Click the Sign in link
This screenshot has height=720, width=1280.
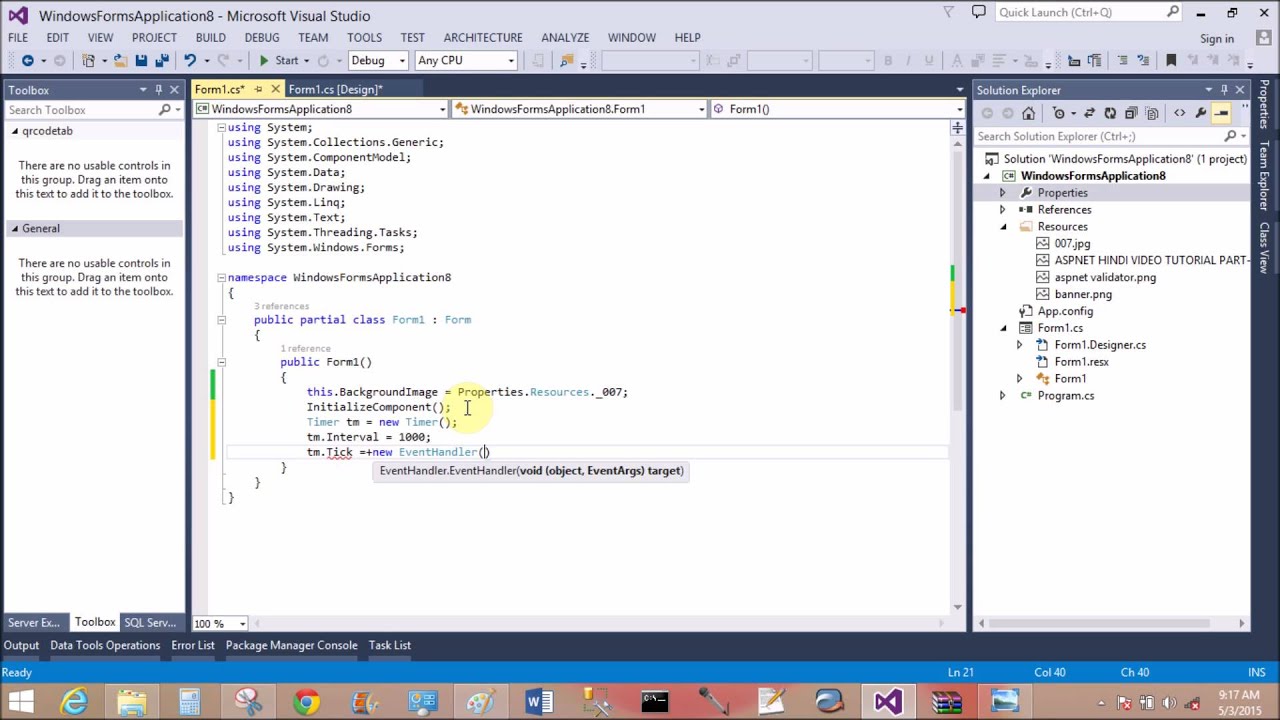pos(1217,39)
